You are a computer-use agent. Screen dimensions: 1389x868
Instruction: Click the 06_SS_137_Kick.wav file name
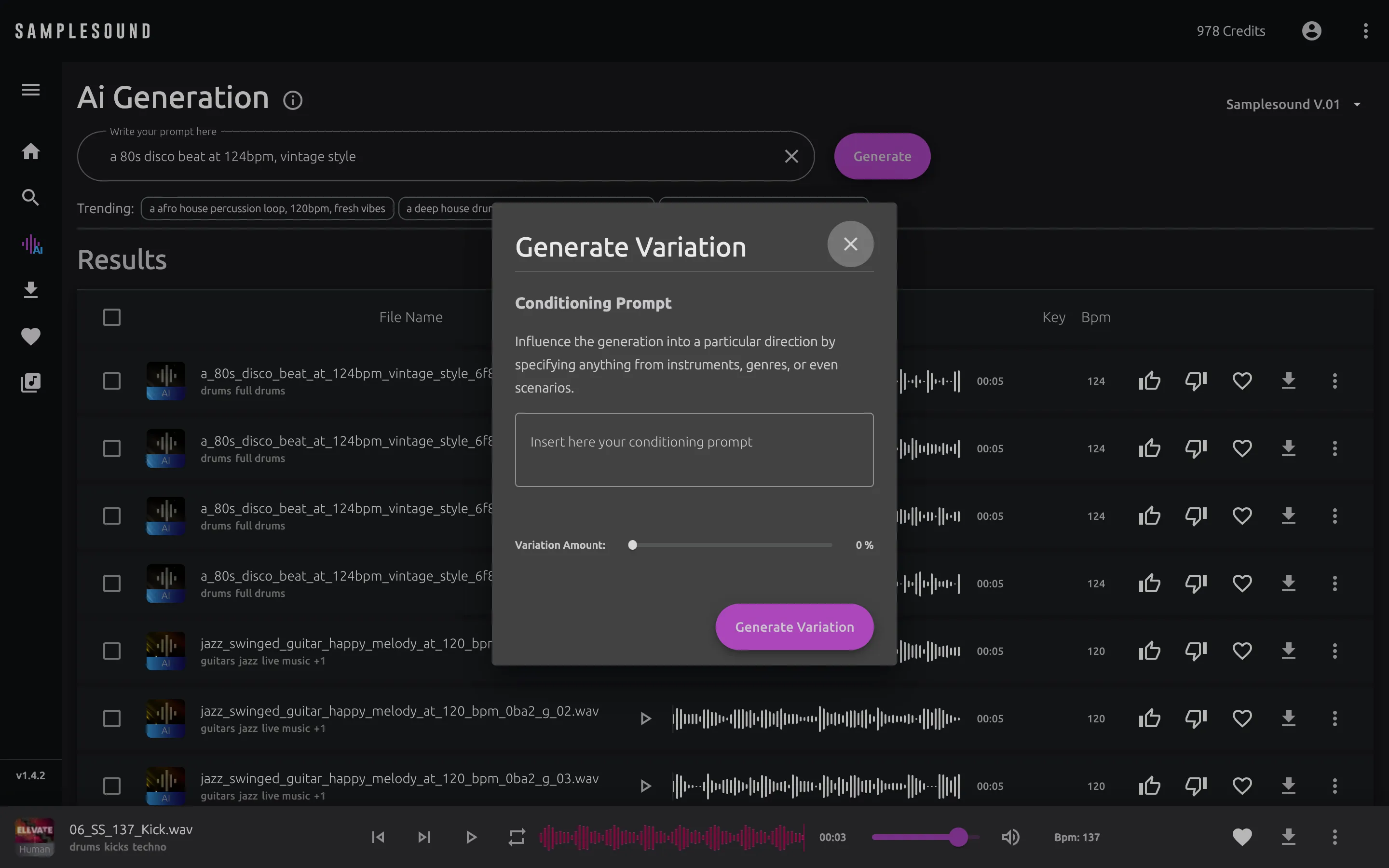(x=131, y=829)
